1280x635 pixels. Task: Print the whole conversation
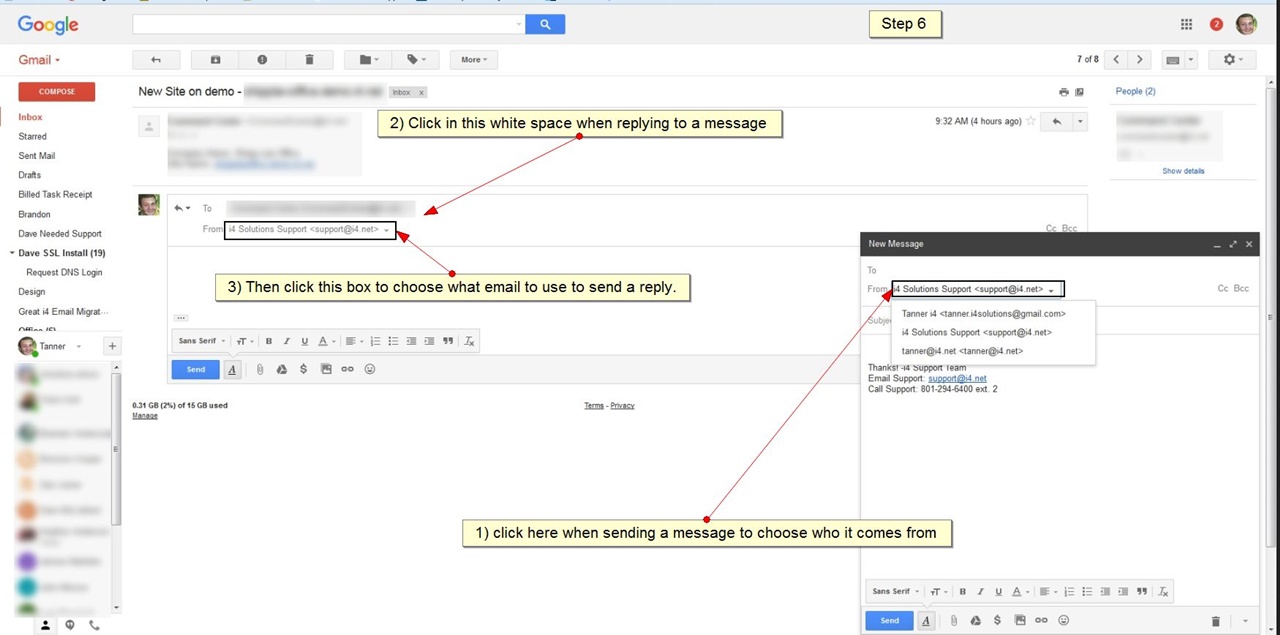coord(1063,92)
